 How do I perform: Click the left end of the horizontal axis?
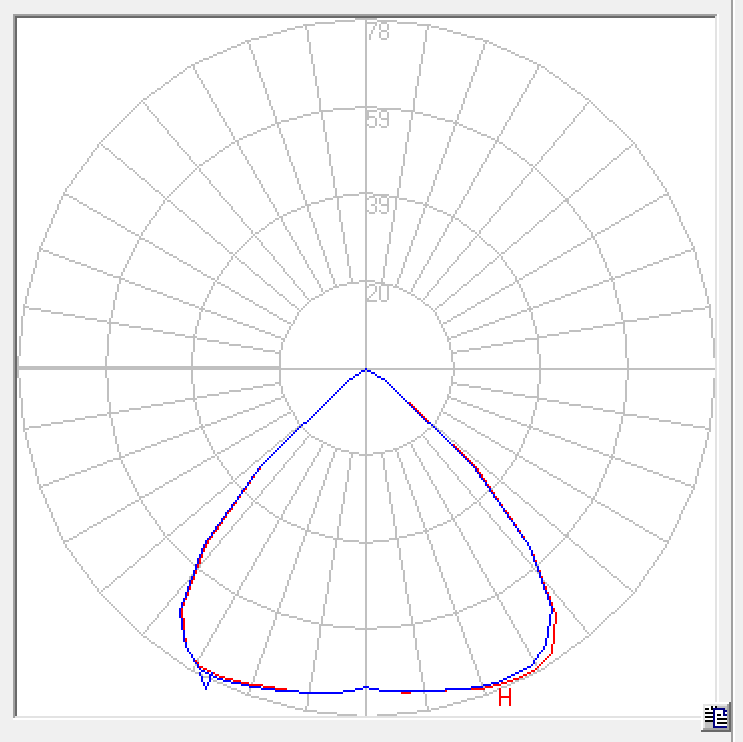point(22,368)
